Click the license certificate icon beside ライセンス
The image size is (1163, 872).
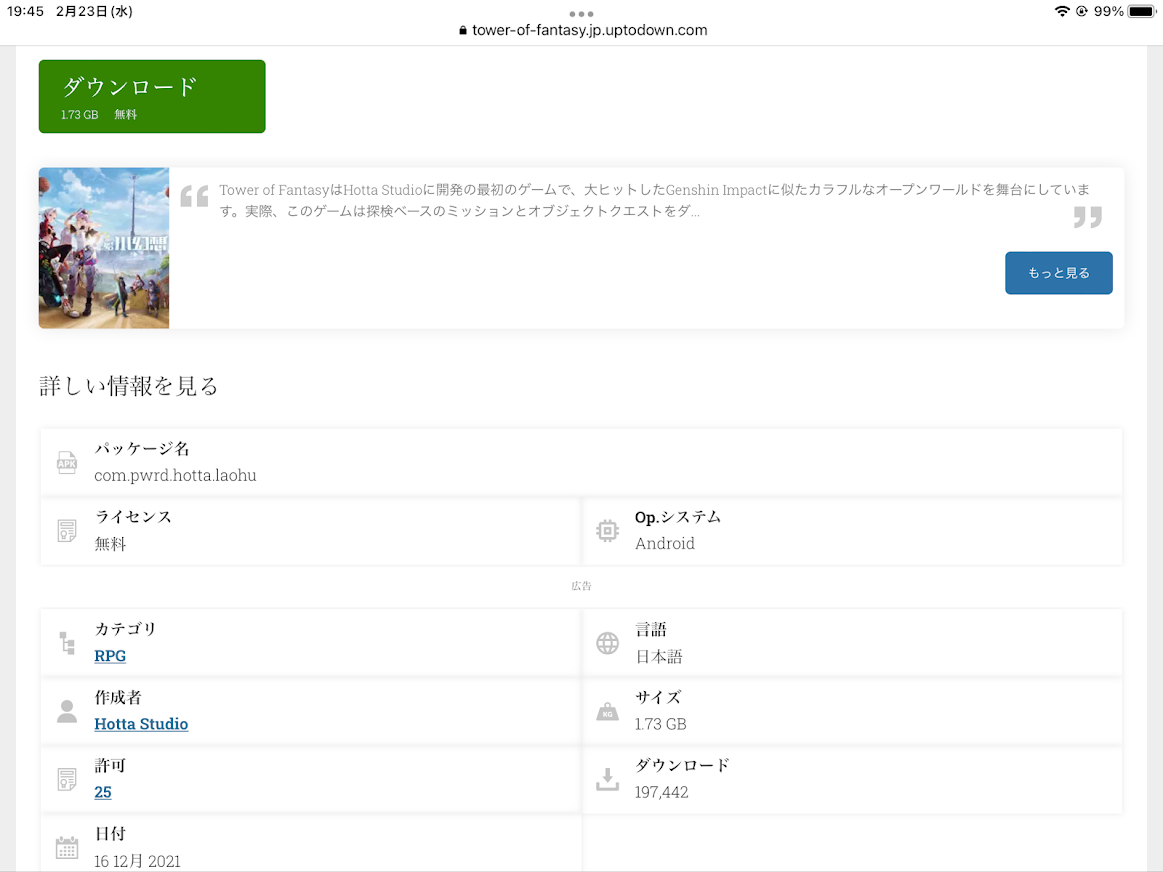point(67,531)
